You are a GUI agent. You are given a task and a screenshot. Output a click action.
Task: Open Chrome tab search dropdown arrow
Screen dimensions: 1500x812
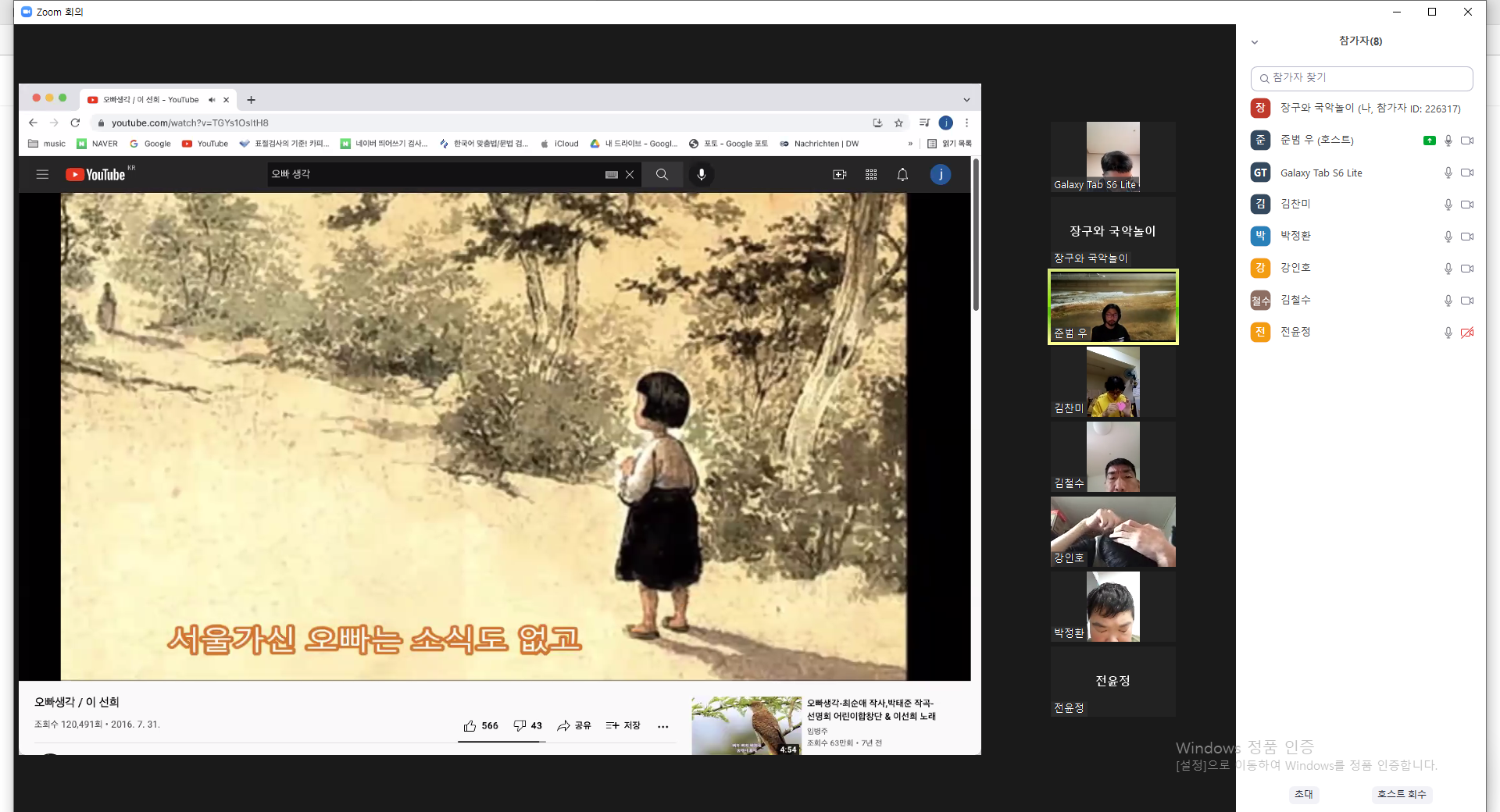966,100
